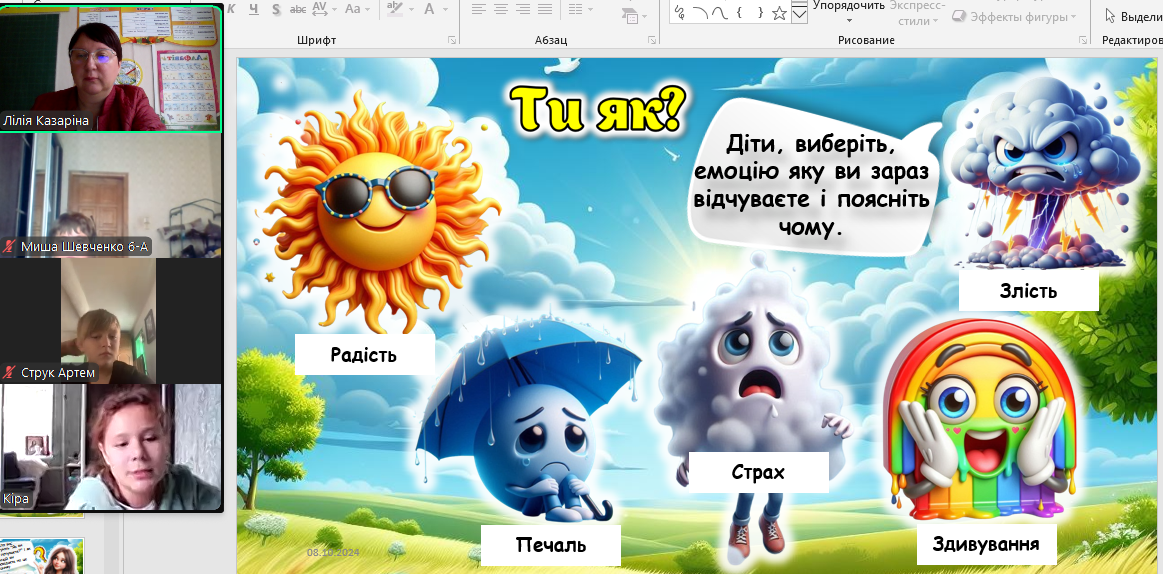
Task: Toggle strikethrough (abc) formatting
Action: pos(298,9)
